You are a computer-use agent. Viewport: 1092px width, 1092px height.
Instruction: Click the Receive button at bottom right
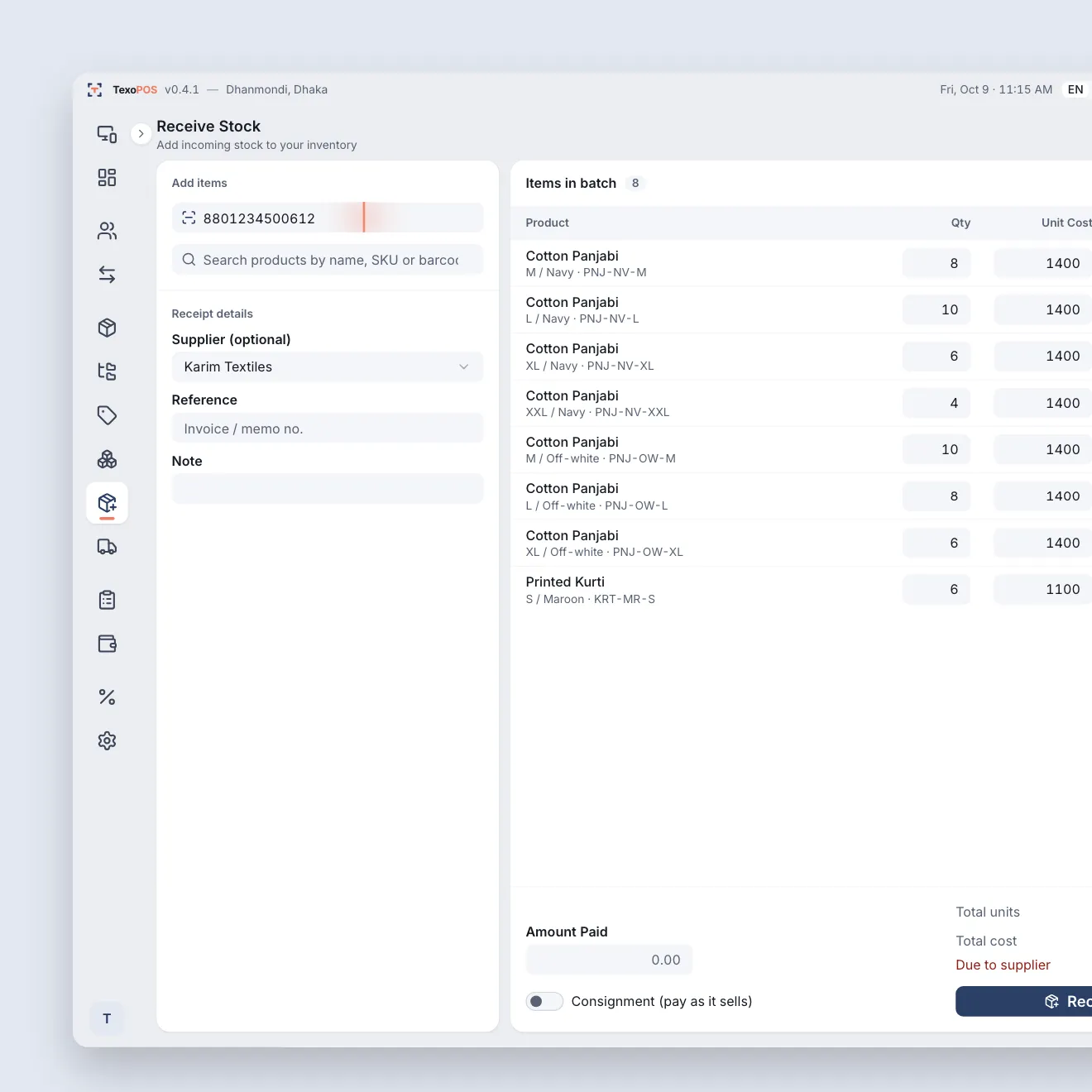click(1024, 1001)
